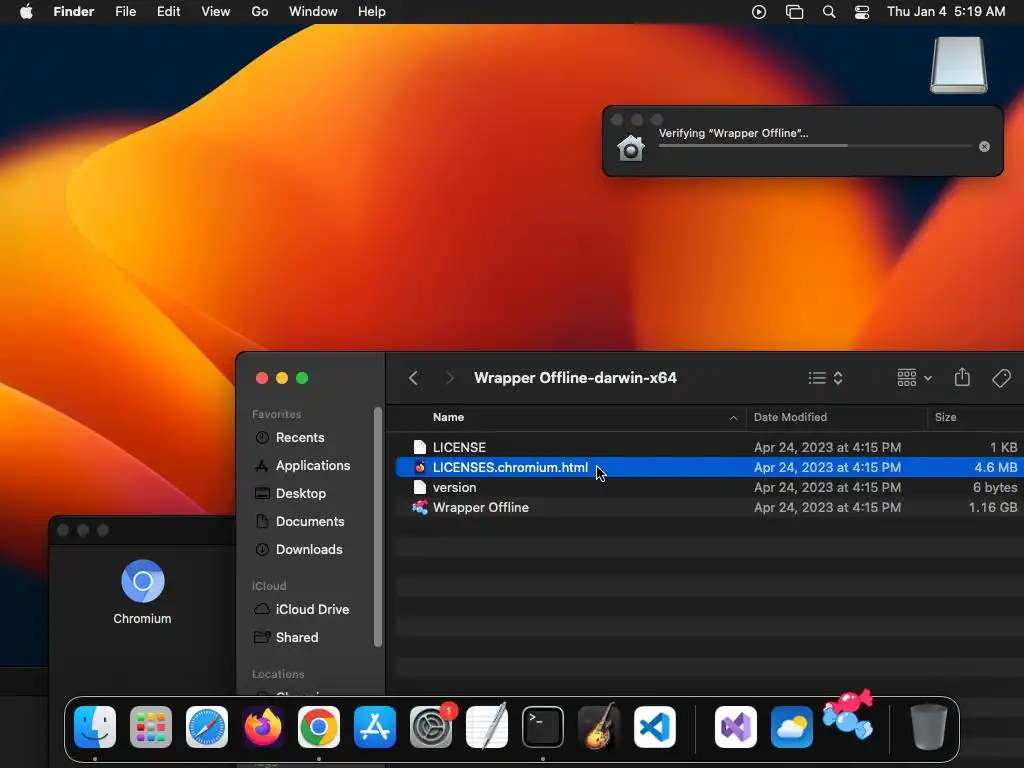This screenshot has height=768, width=1024.
Task: Open GarageBand from the Dock
Action: [x=599, y=727]
